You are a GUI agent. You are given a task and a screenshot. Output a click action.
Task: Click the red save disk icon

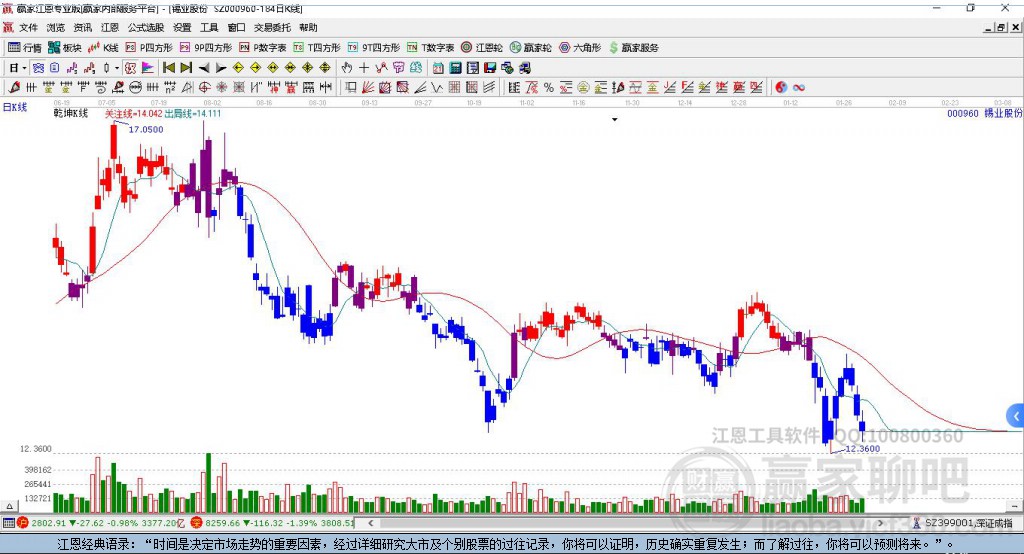click(490, 68)
